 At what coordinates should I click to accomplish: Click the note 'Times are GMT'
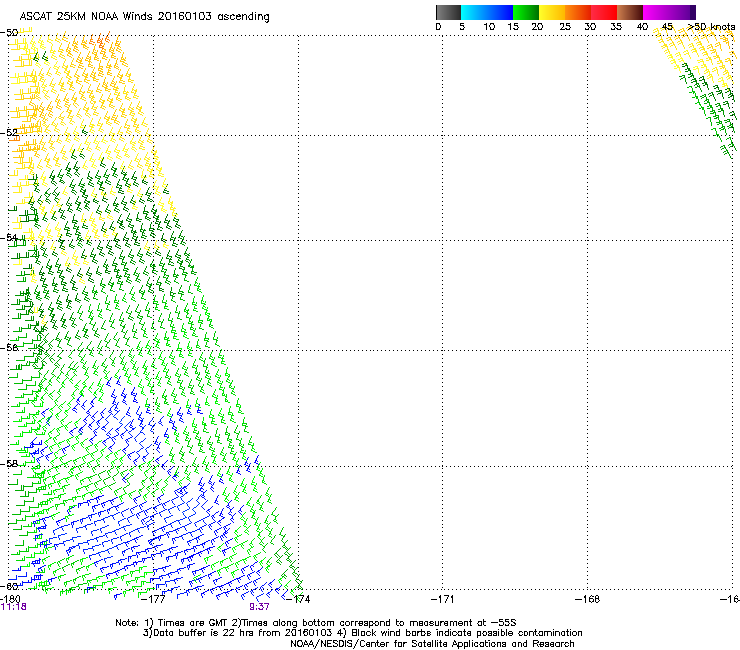pyautogui.click(x=193, y=623)
